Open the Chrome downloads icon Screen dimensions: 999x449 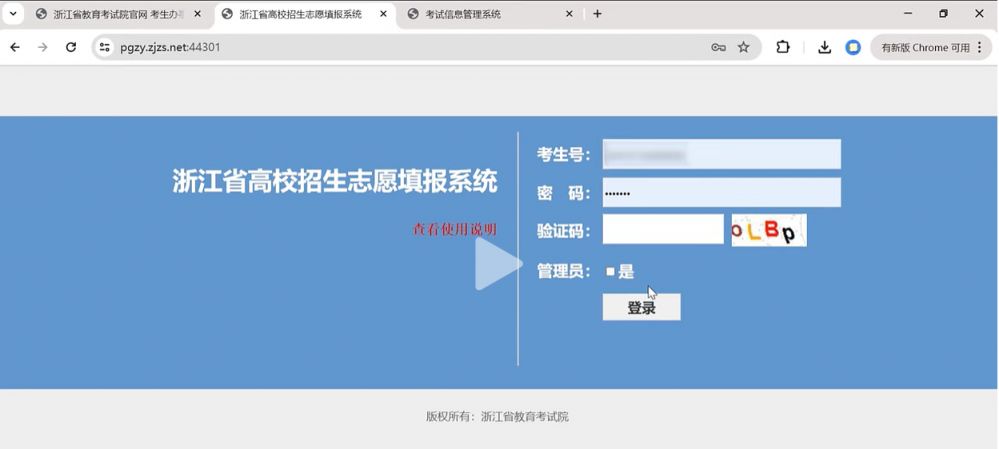coord(825,47)
